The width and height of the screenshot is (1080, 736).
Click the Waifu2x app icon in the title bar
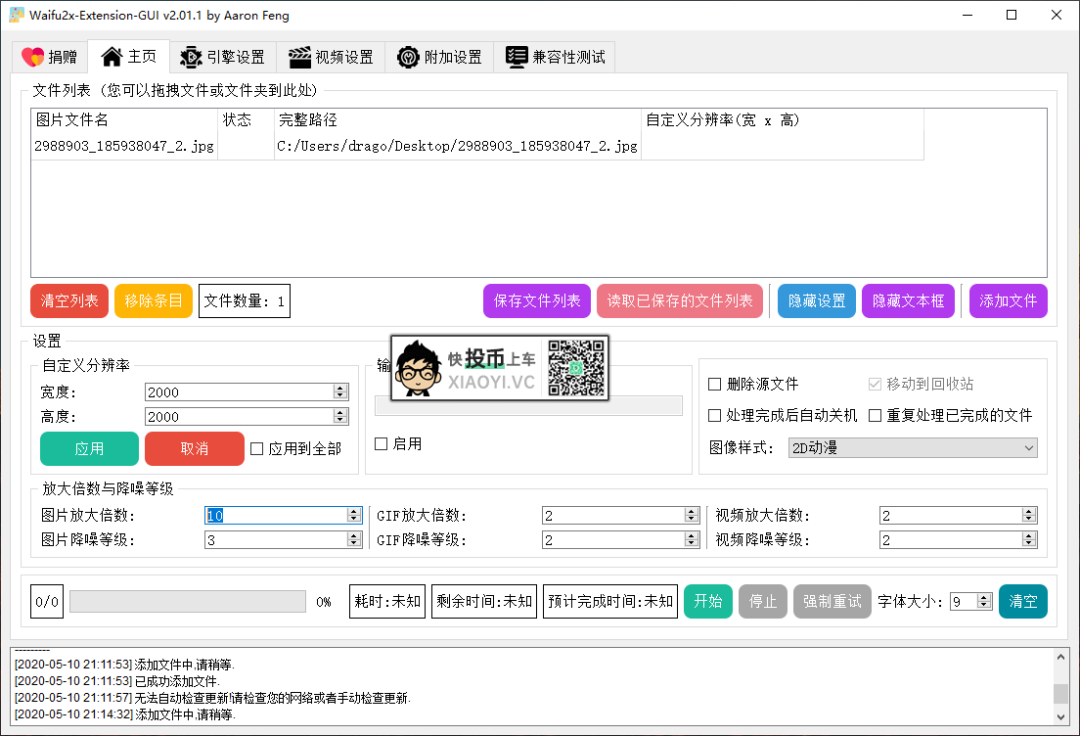17,15
